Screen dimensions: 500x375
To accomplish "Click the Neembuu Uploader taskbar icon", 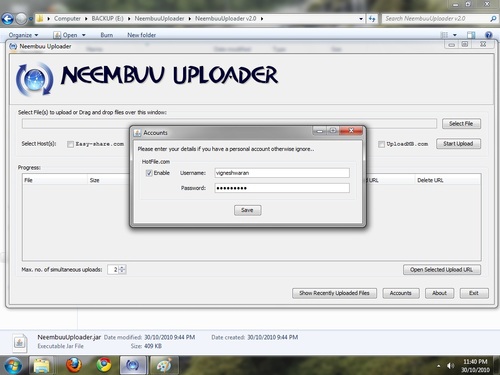I will pos(132,365).
